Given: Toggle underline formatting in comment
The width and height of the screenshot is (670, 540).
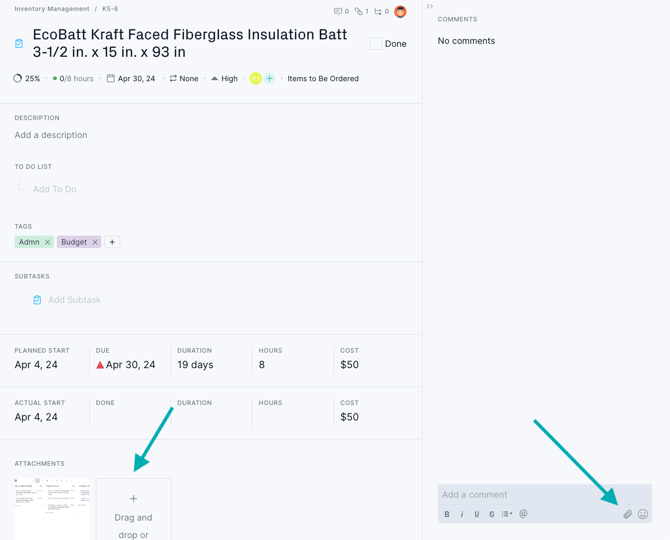Looking at the screenshot, I should (477, 514).
